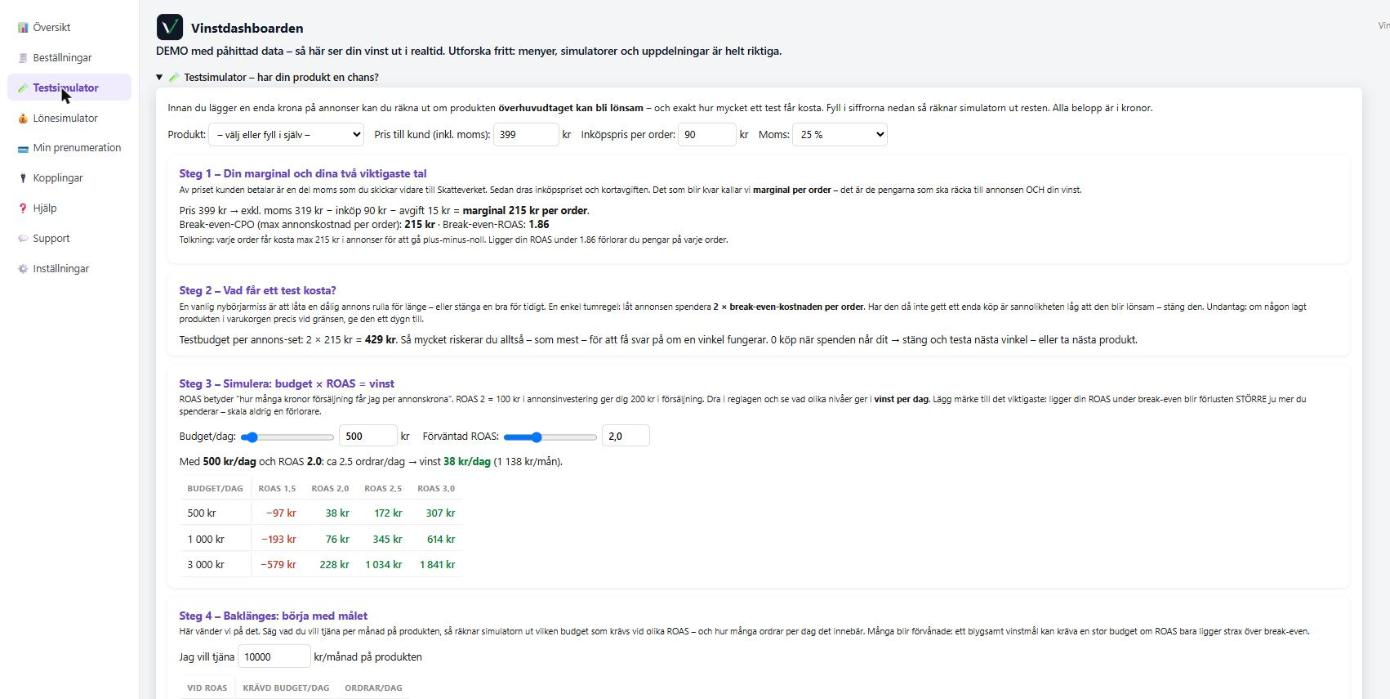Open Lönesimulator from the sidebar

click(x=69, y=118)
